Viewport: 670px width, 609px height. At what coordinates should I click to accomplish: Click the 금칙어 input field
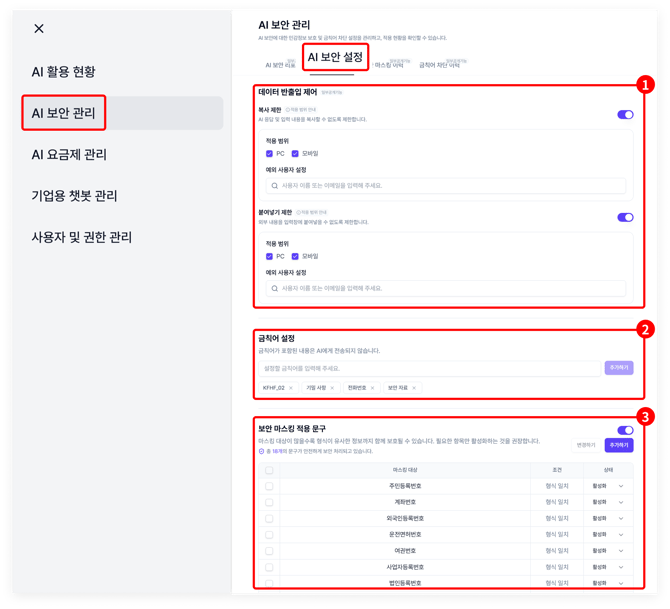pos(426,368)
